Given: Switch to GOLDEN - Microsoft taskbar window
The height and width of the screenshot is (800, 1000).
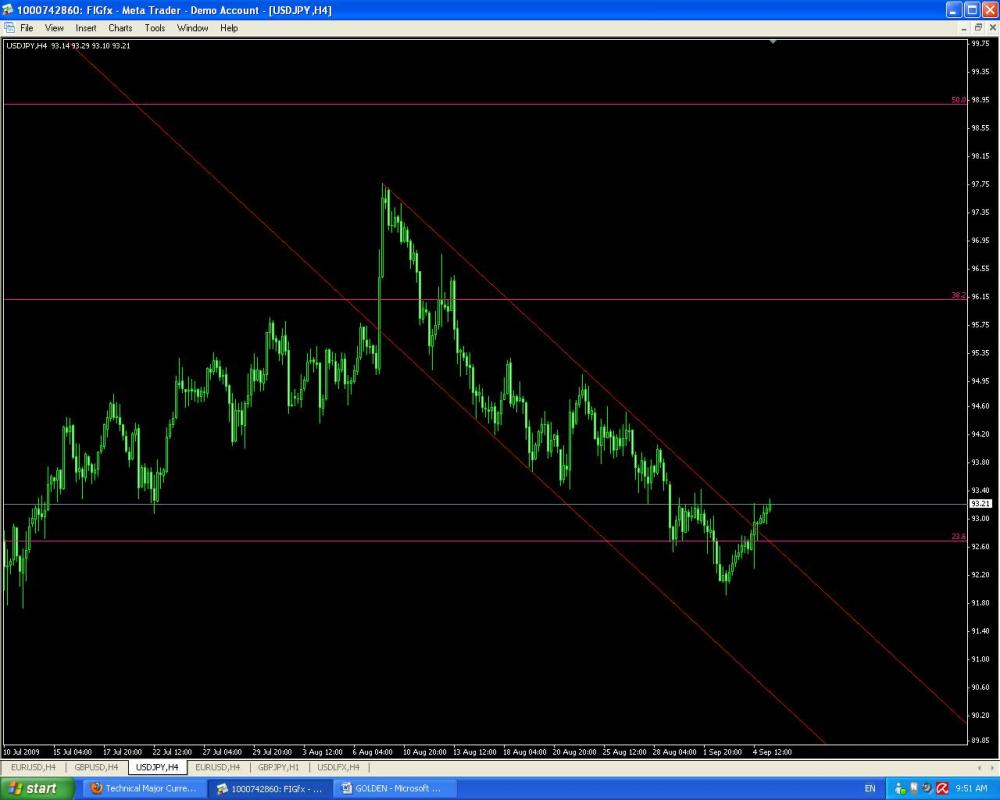Looking at the screenshot, I should tap(395, 789).
